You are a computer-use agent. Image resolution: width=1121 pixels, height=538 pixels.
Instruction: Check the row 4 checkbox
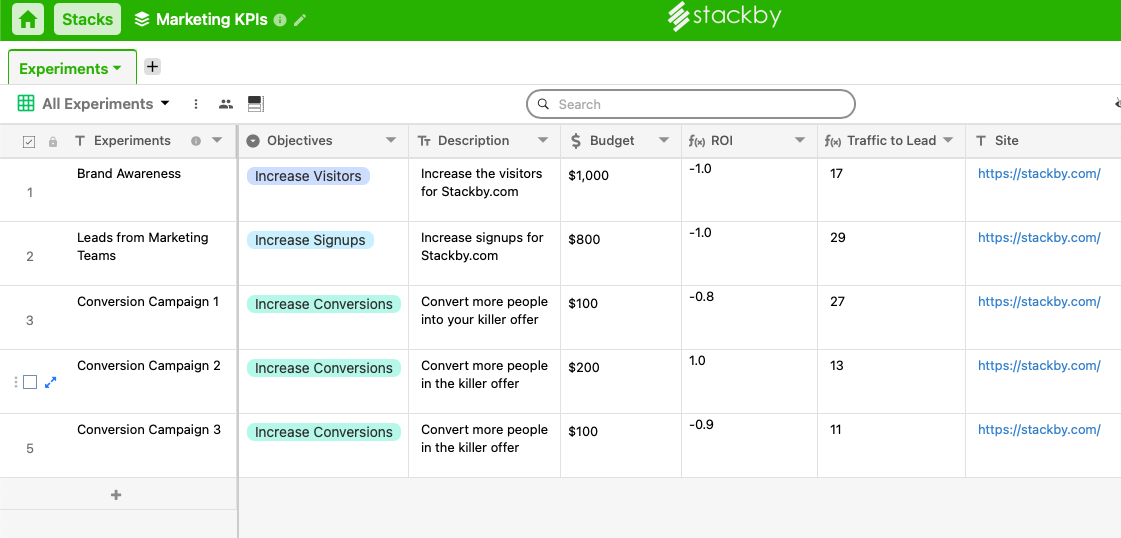tap(30, 382)
